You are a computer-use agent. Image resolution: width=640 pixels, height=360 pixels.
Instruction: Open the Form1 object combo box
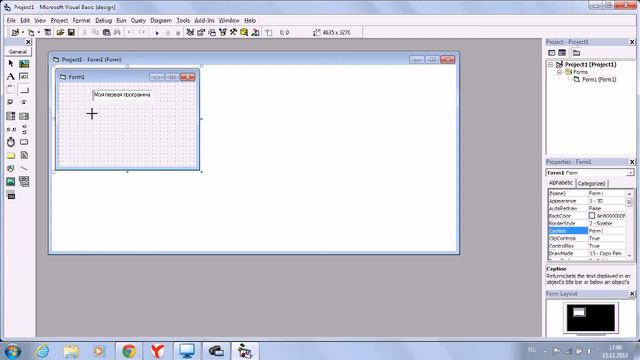pyautogui.click(x=589, y=173)
